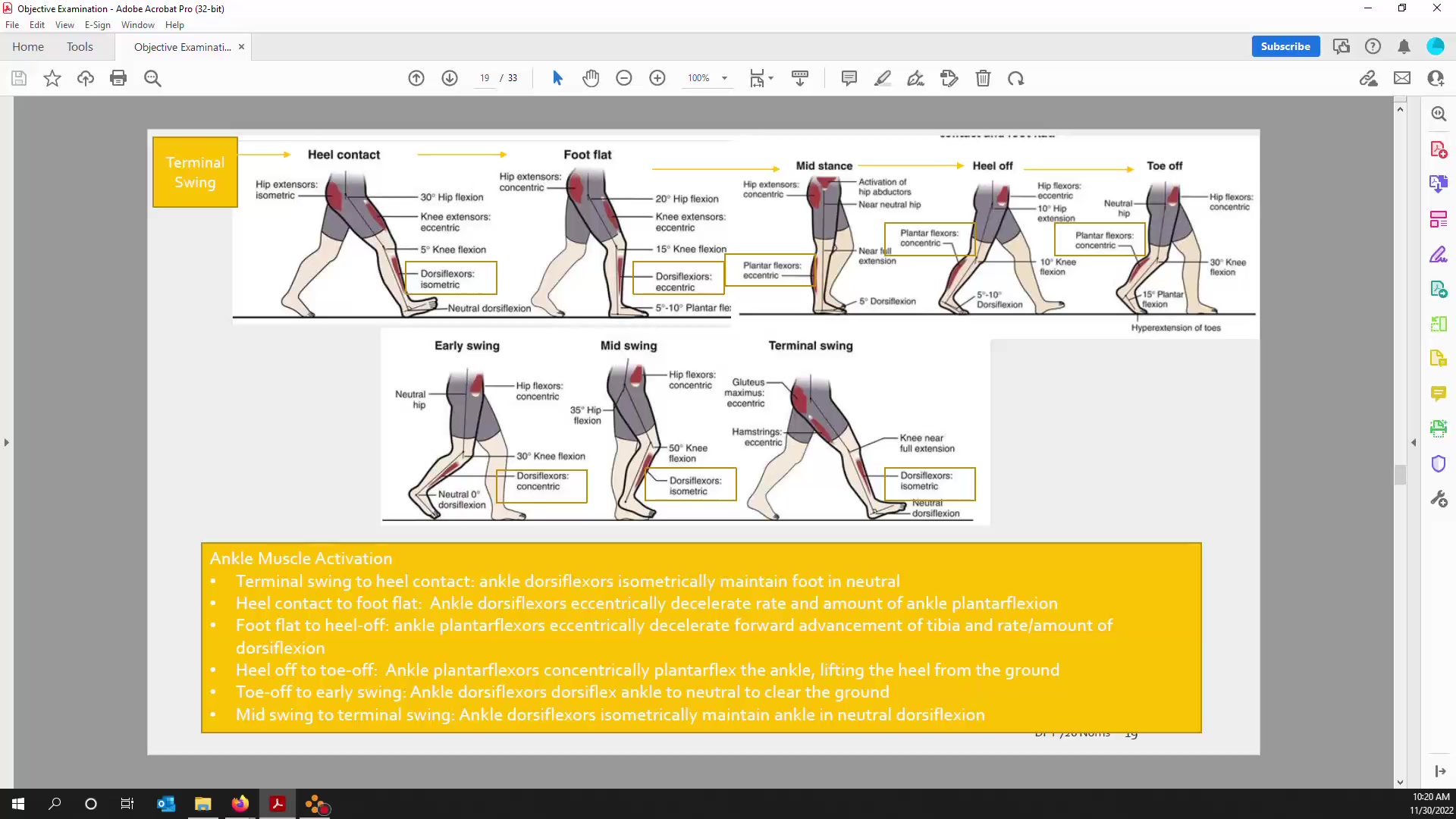
Task: Print the document
Action: coord(118,78)
